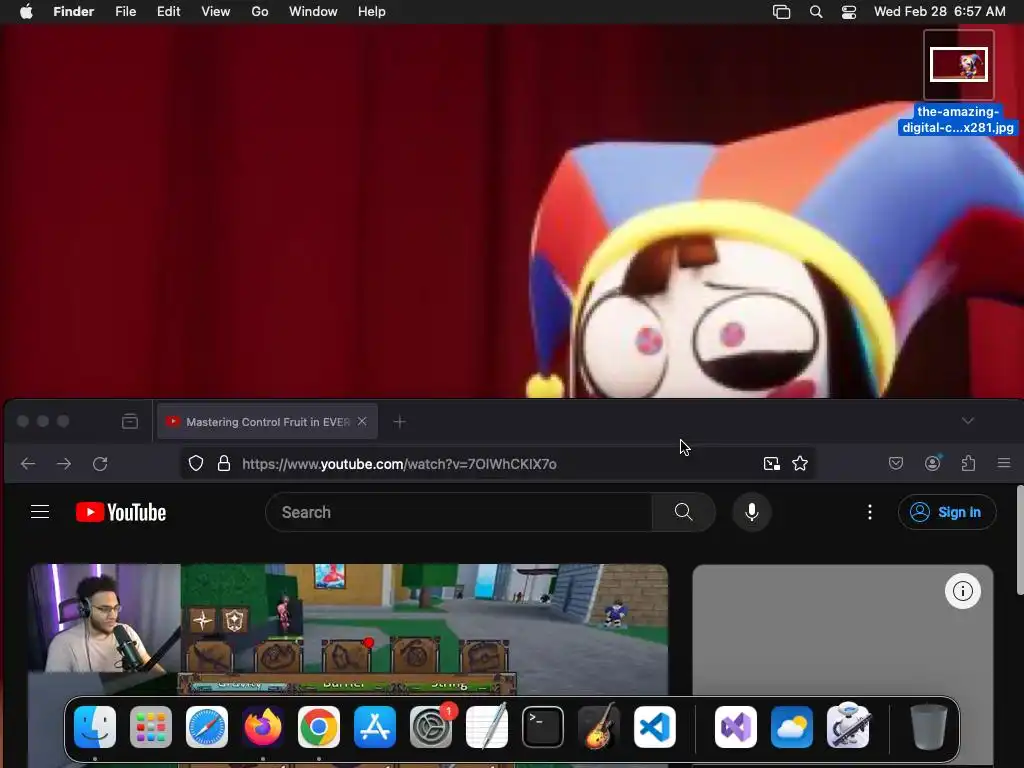Screen dimensions: 1024x768
Task: Open Spotlight search in menu bar
Action: click(816, 12)
